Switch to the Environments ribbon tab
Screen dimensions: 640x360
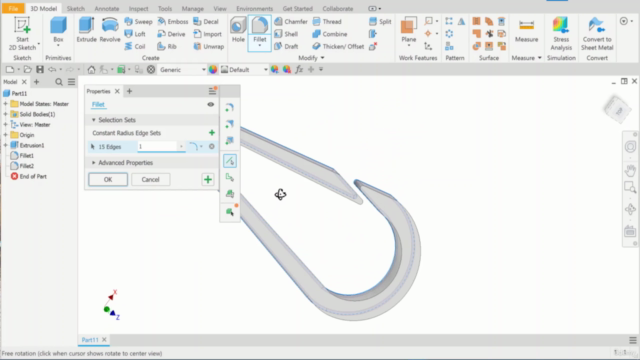[x=254, y=9]
